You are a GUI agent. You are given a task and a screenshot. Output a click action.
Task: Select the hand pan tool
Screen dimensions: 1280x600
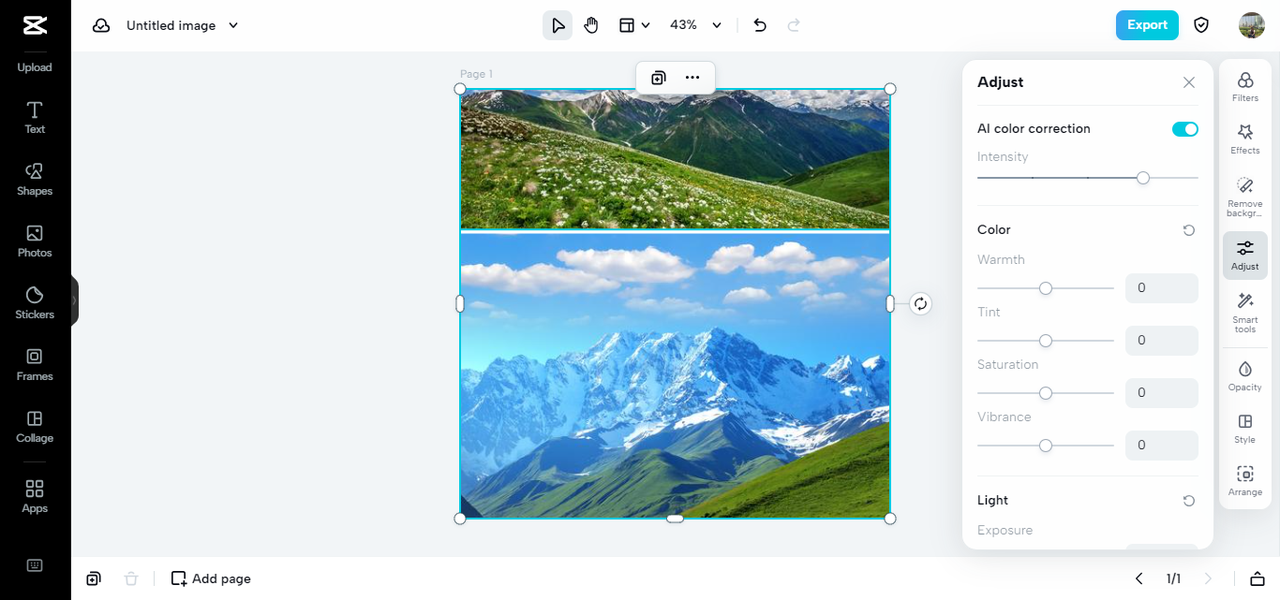(x=591, y=25)
